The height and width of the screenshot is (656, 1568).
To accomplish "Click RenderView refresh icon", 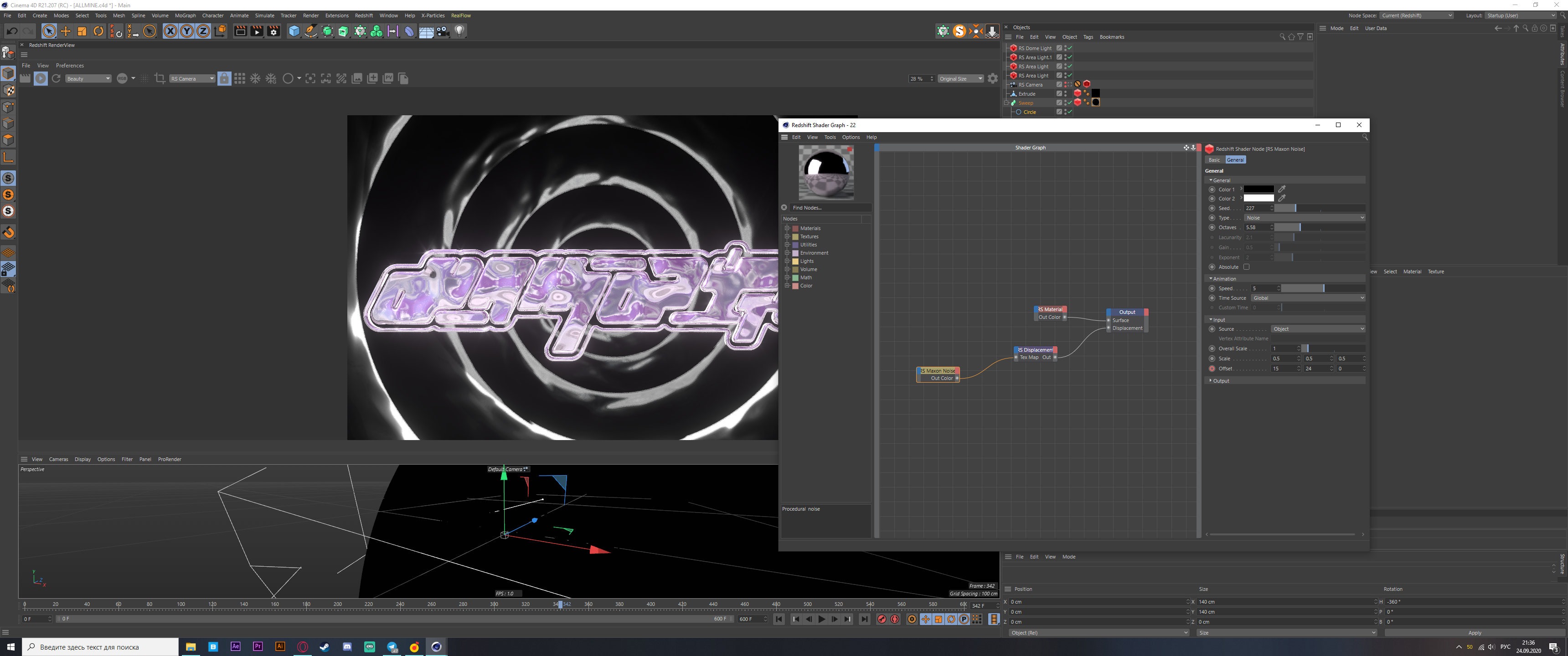I will (56, 78).
